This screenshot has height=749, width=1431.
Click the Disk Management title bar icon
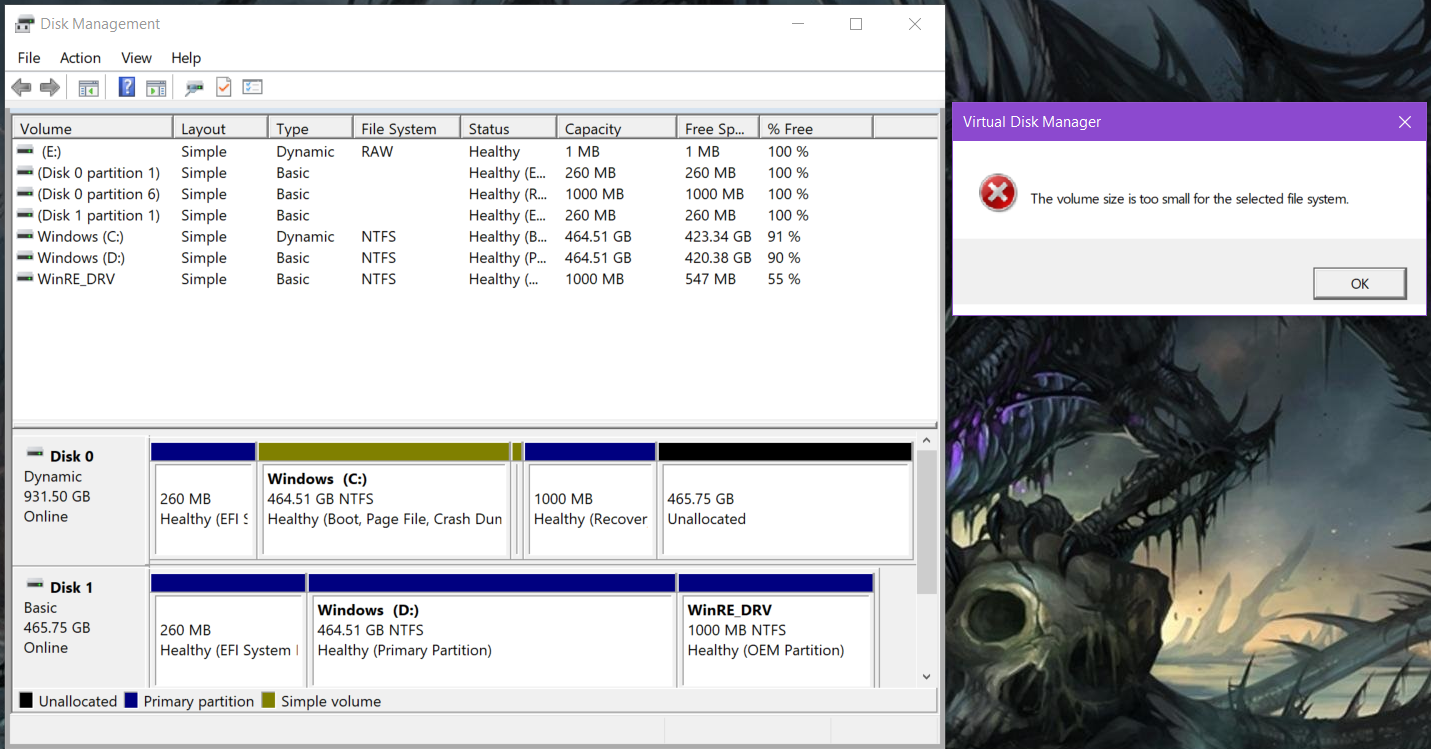[x=25, y=24]
